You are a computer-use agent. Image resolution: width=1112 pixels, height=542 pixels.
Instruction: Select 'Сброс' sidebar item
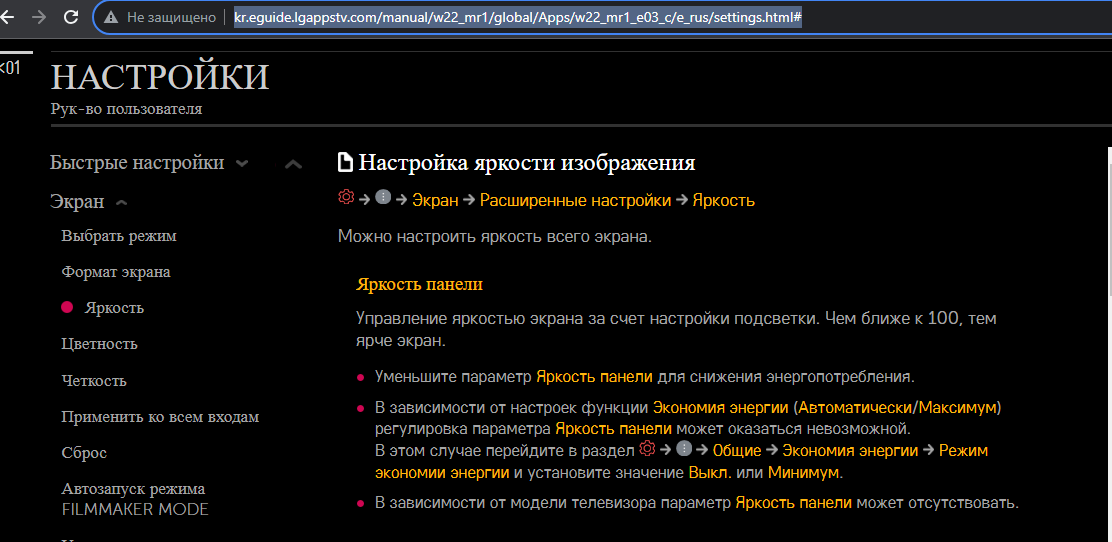tap(84, 453)
